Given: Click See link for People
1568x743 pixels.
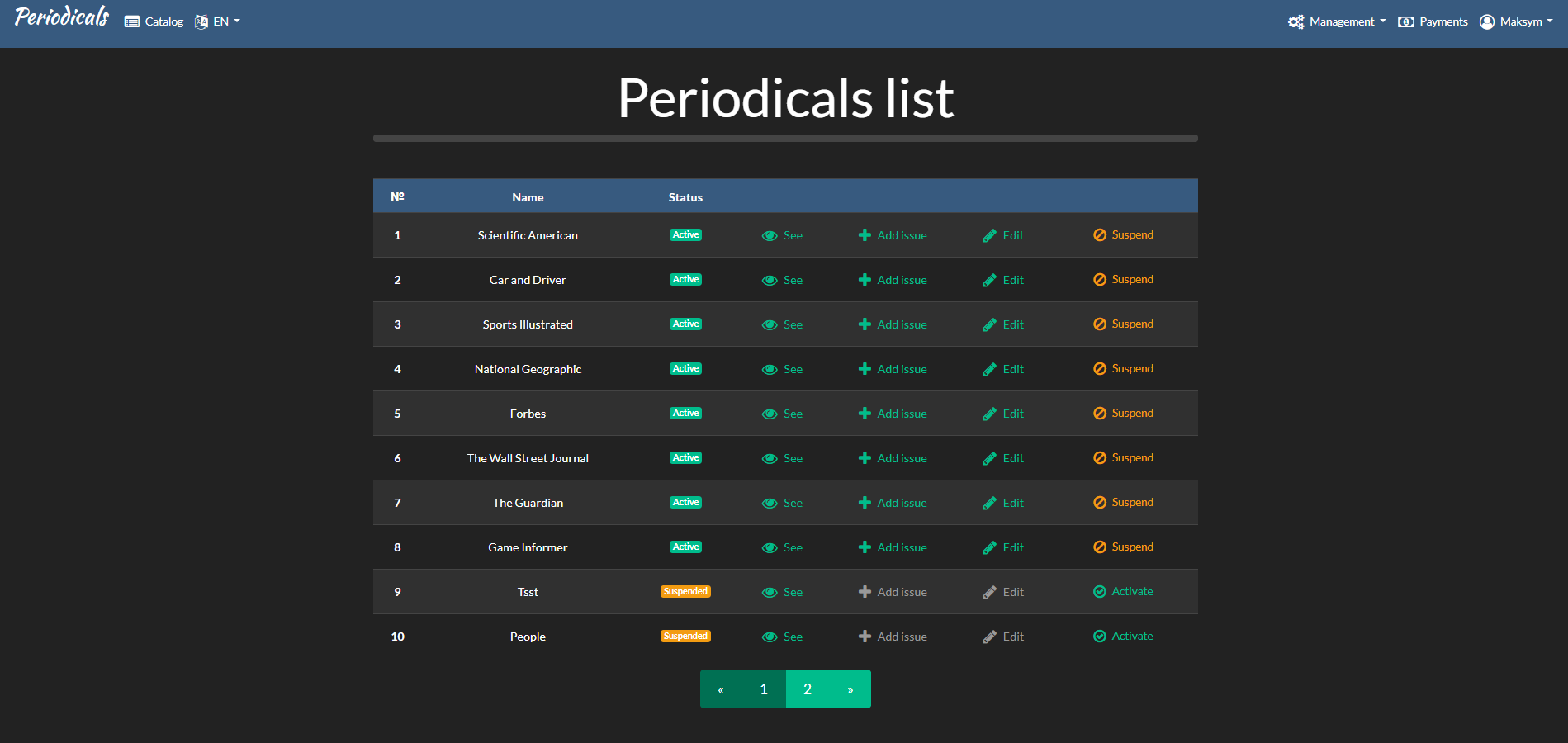Looking at the screenshot, I should point(782,637).
